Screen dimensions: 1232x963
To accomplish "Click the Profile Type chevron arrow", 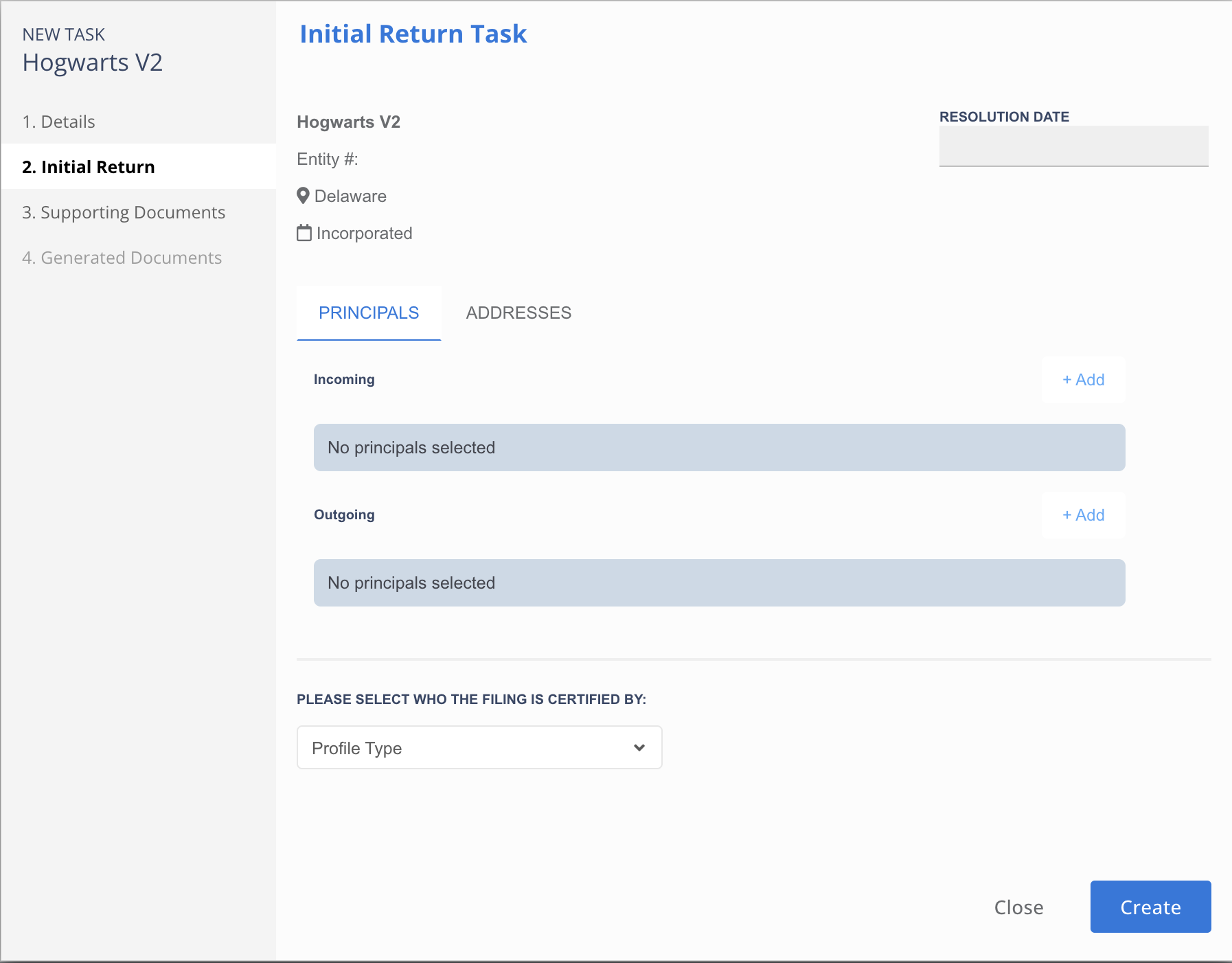I will pyautogui.click(x=639, y=747).
